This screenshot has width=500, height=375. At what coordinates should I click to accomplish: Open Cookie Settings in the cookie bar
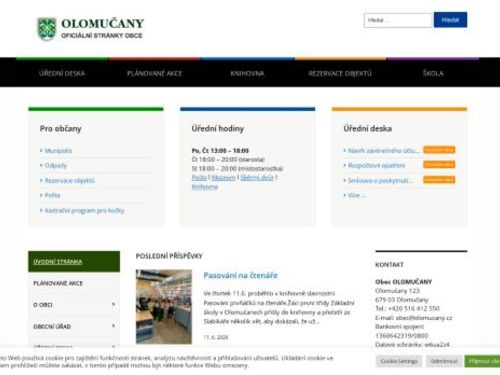pyautogui.click(x=399, y=361)
